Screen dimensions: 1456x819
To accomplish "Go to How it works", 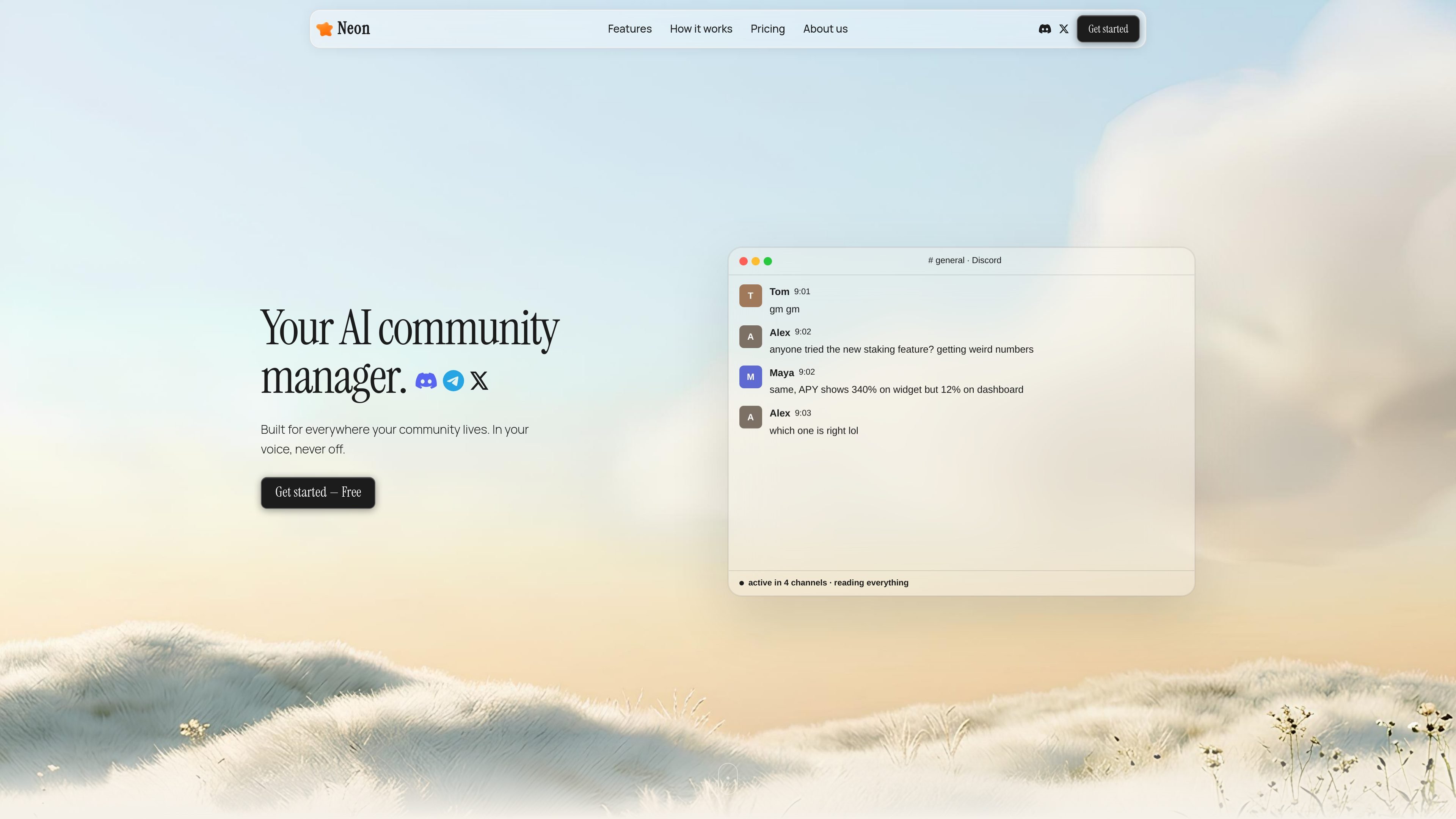I will (x=701, y=29).
